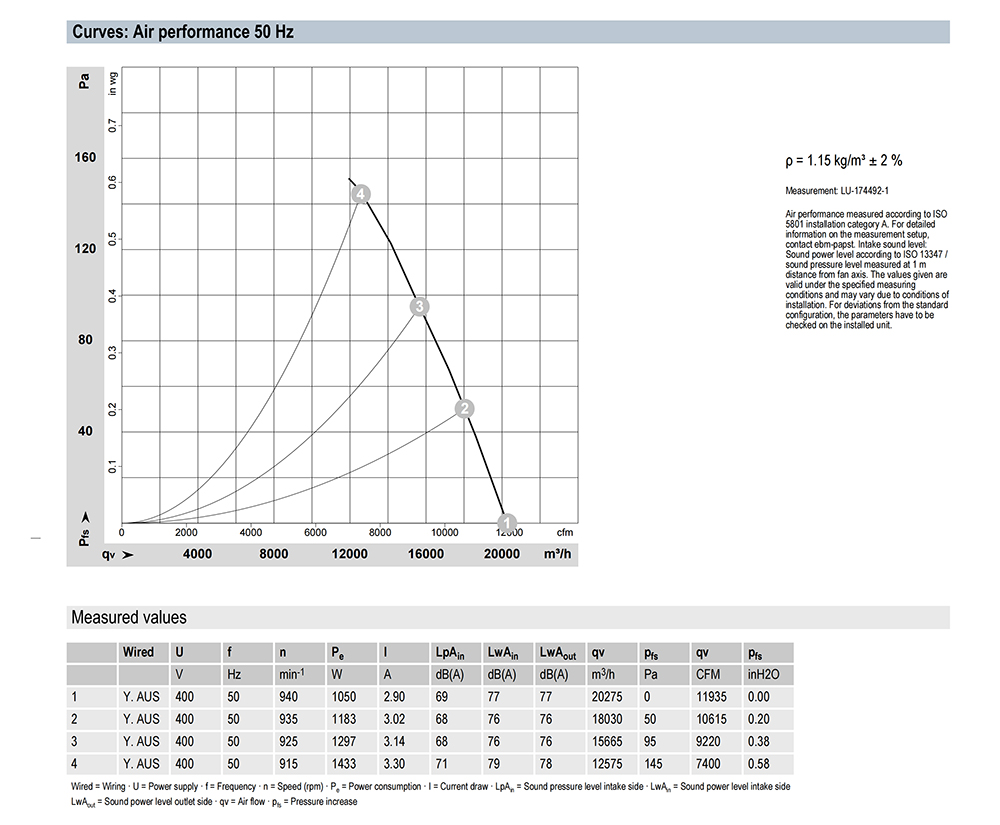This screenshot has width=1000, height=825.
Task: Select operating point marker 3 on the curve
Action: (420, 306)
